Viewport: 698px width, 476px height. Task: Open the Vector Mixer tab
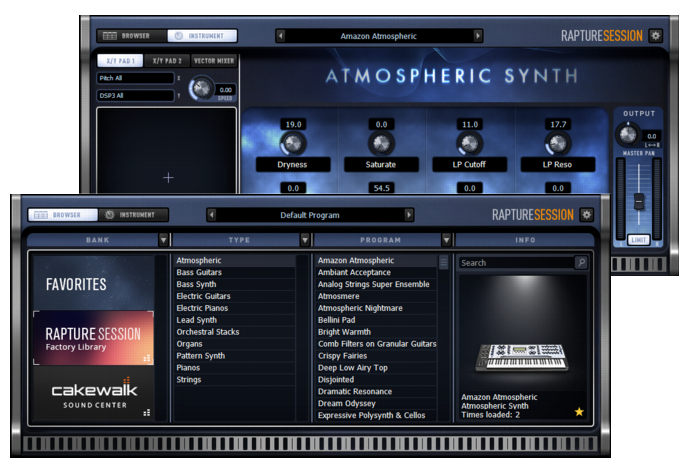(x=213, y=61)
